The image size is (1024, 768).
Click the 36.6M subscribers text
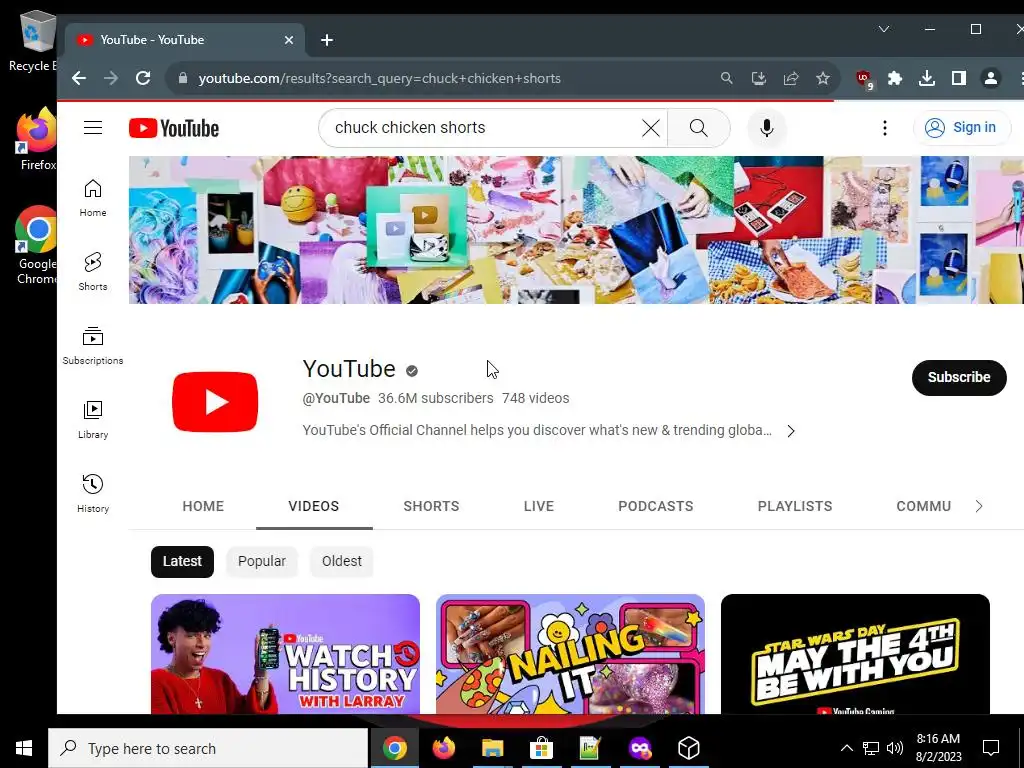tap(436, 398)
